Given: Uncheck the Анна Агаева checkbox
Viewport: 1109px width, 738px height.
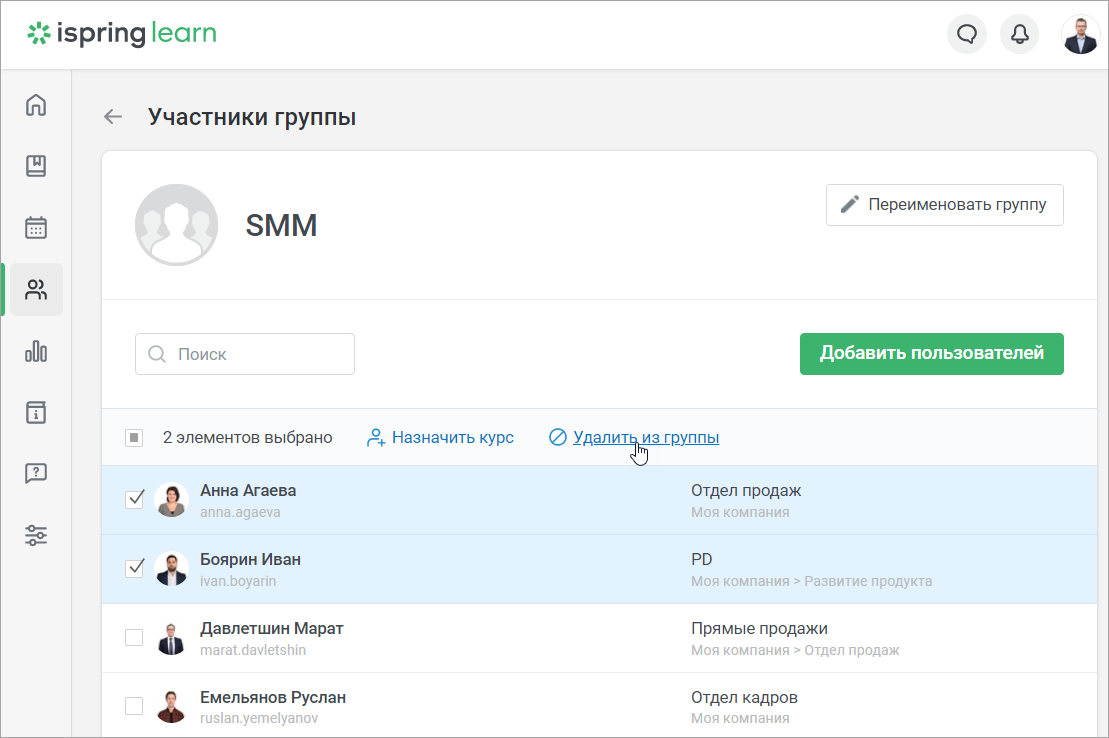Looking at the screenshot, I should click(x=134, y=499).
